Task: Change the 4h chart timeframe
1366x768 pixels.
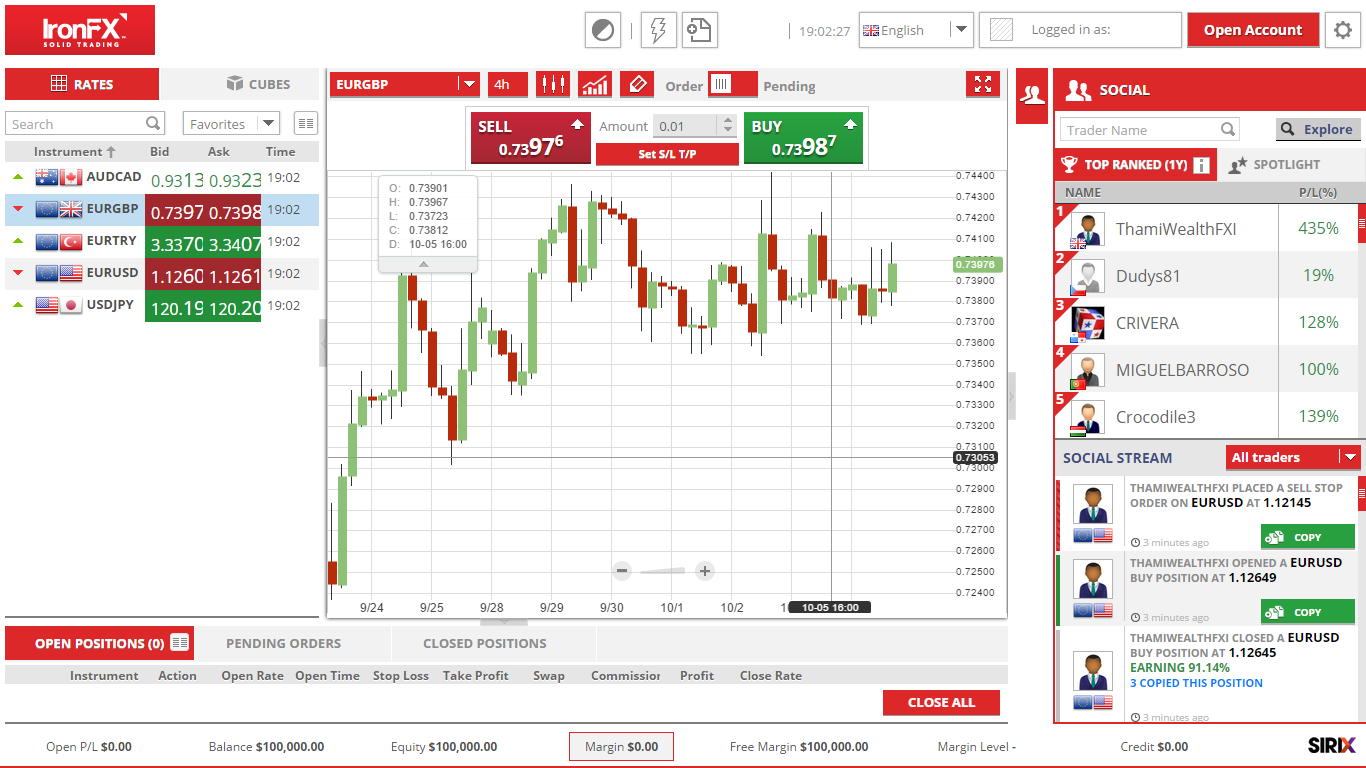Action: (x=507, y=85)
